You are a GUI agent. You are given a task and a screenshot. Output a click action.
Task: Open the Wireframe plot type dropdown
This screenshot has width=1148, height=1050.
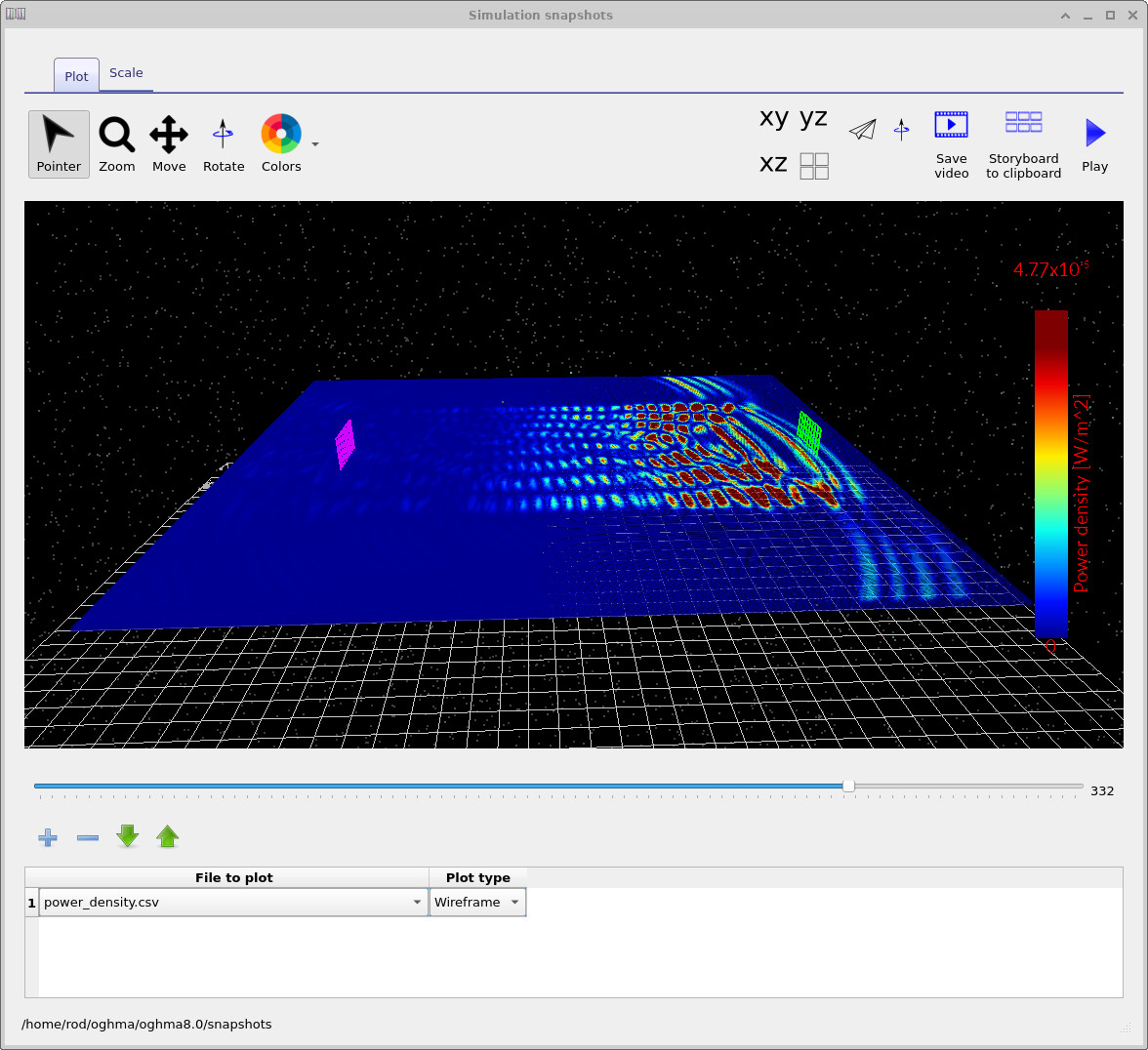pyautogui.click(x=514, y=902)
